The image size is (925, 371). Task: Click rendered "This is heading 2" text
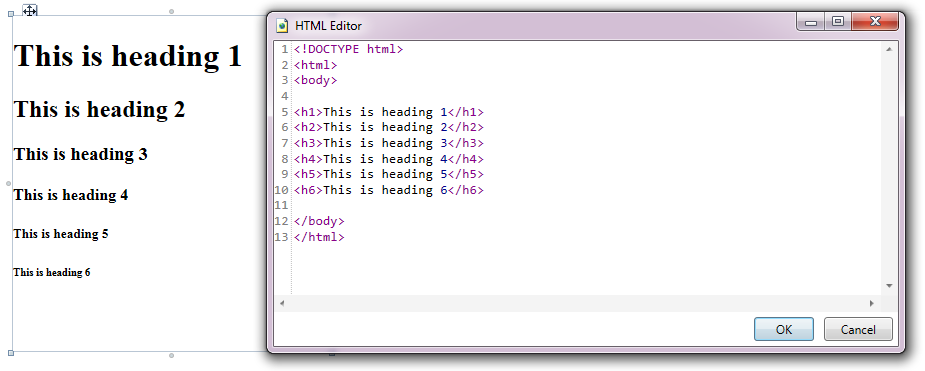click(100, 109)
